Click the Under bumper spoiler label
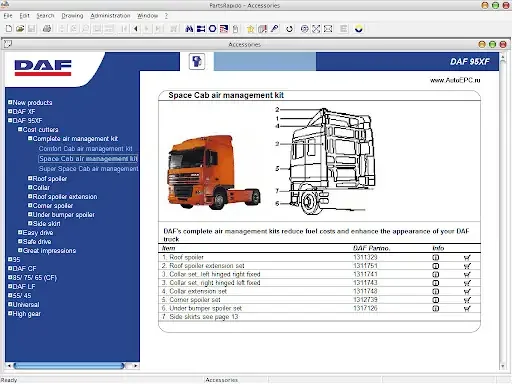512x384 pixels. pos(64,215)
